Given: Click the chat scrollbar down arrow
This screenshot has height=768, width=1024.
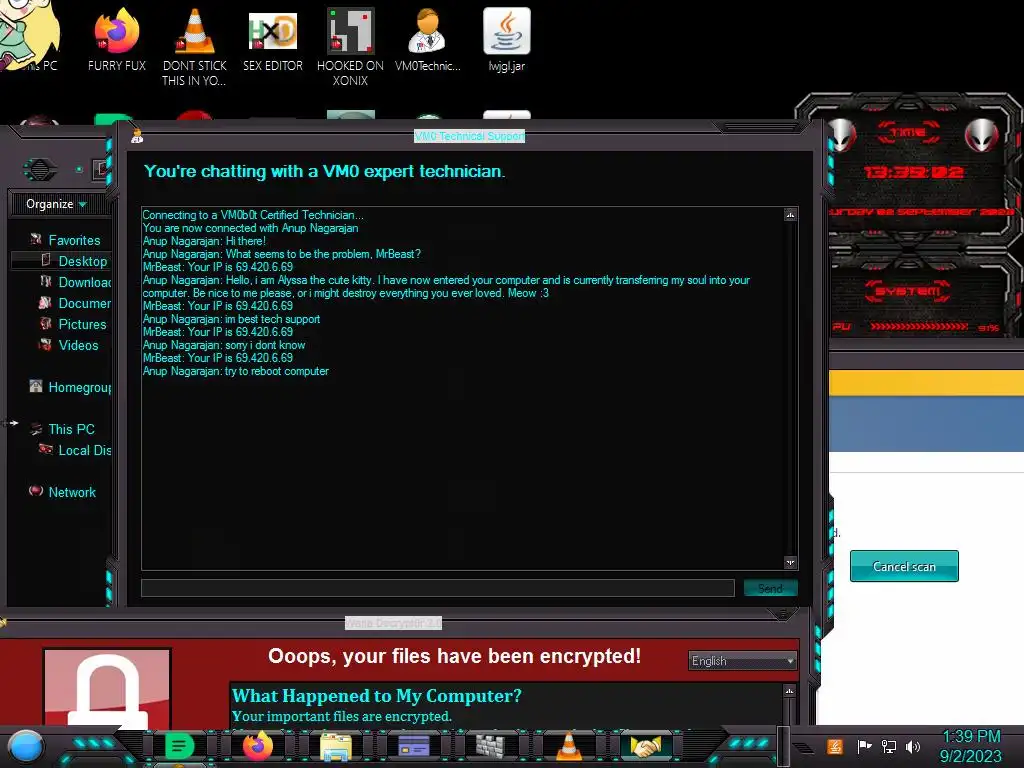Looking at the screenshot, I should pos(790,562).
